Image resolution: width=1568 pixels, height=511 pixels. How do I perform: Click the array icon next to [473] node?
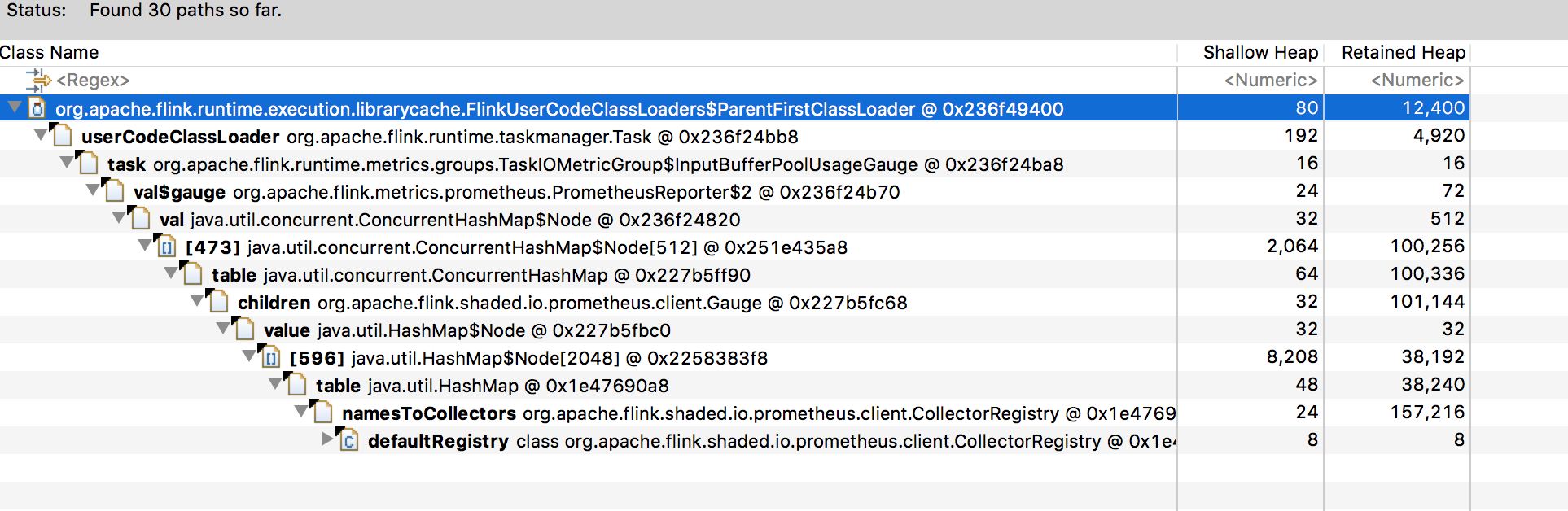point(167,247)
